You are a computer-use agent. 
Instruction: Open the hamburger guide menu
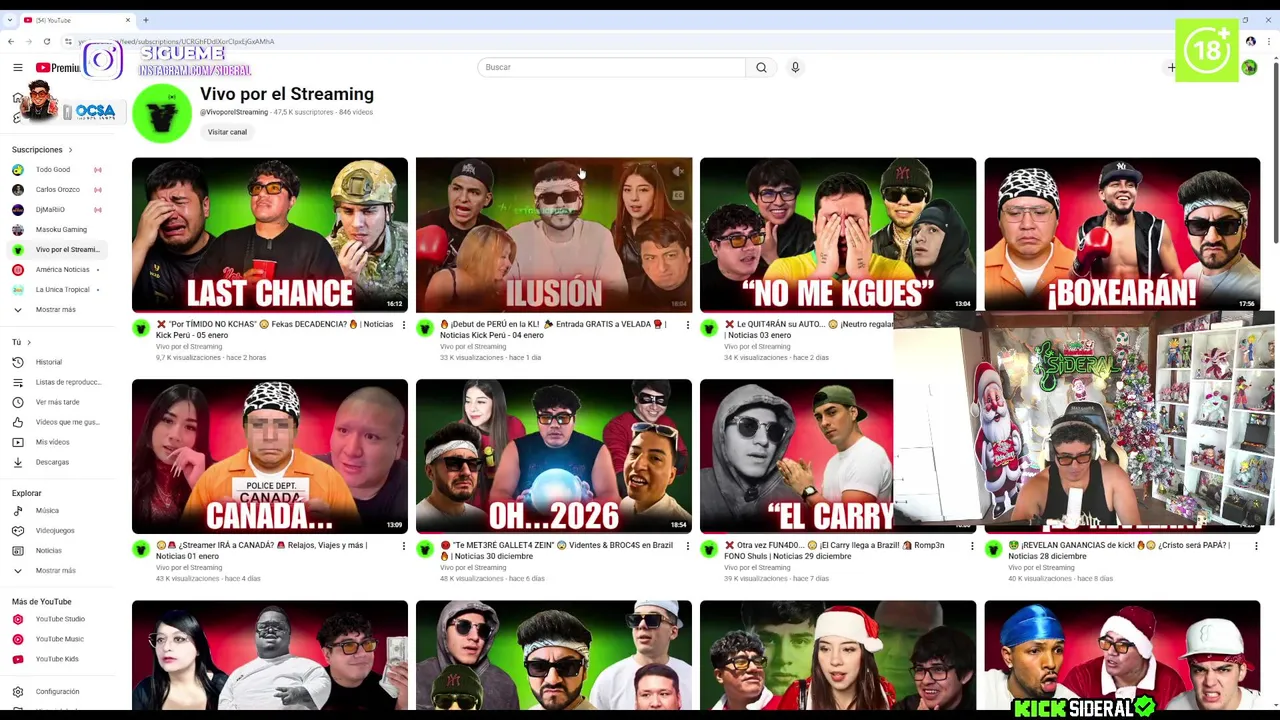click(17, 67)
